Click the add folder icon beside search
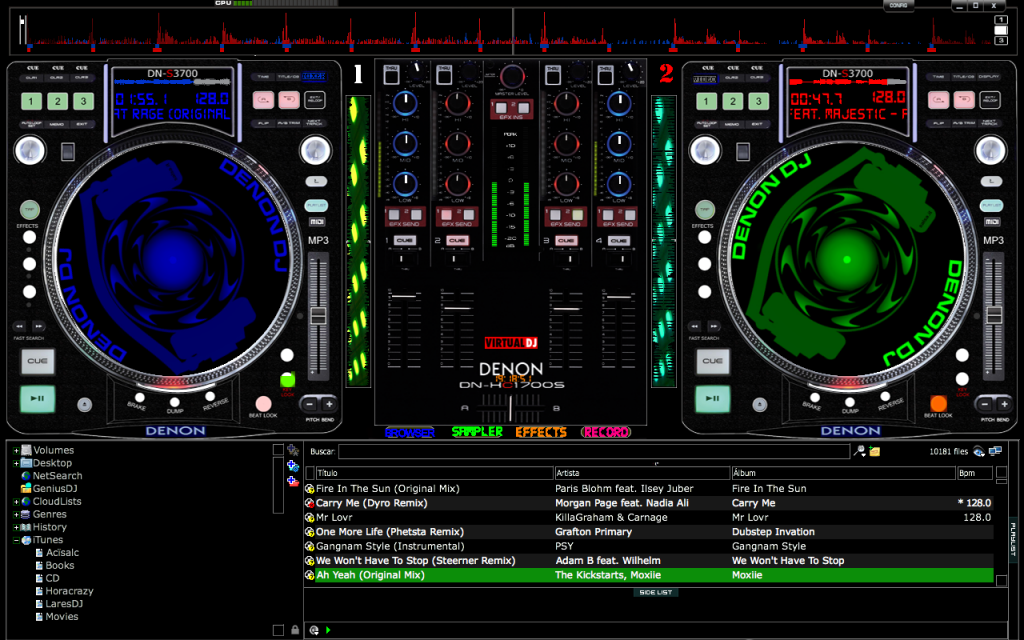This screenshot has width=1024, height=640. point(875,451)
